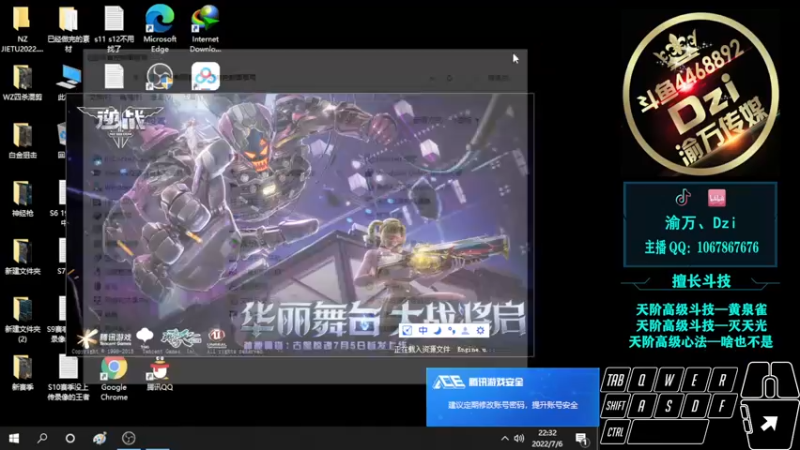Launch the Baidu Netdisk desktop shortcut
The image size is (800, 450).
(206, 77)
